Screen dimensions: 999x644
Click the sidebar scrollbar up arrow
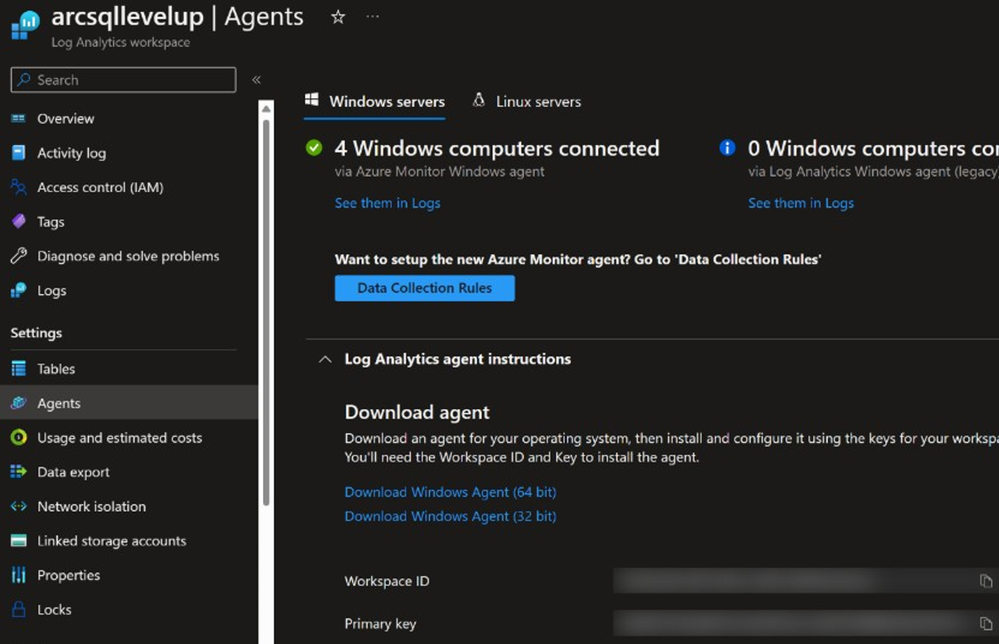click(x=266, y=109)
